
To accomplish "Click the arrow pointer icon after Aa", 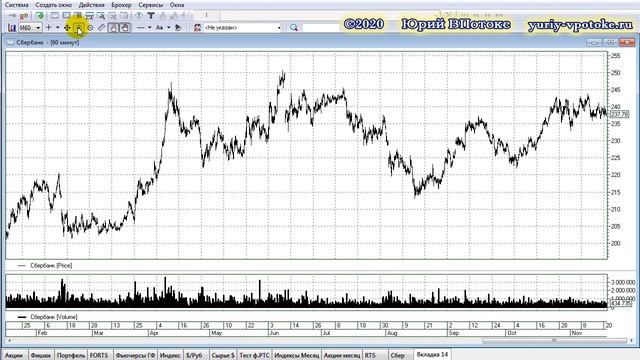I will click(178, 28).
